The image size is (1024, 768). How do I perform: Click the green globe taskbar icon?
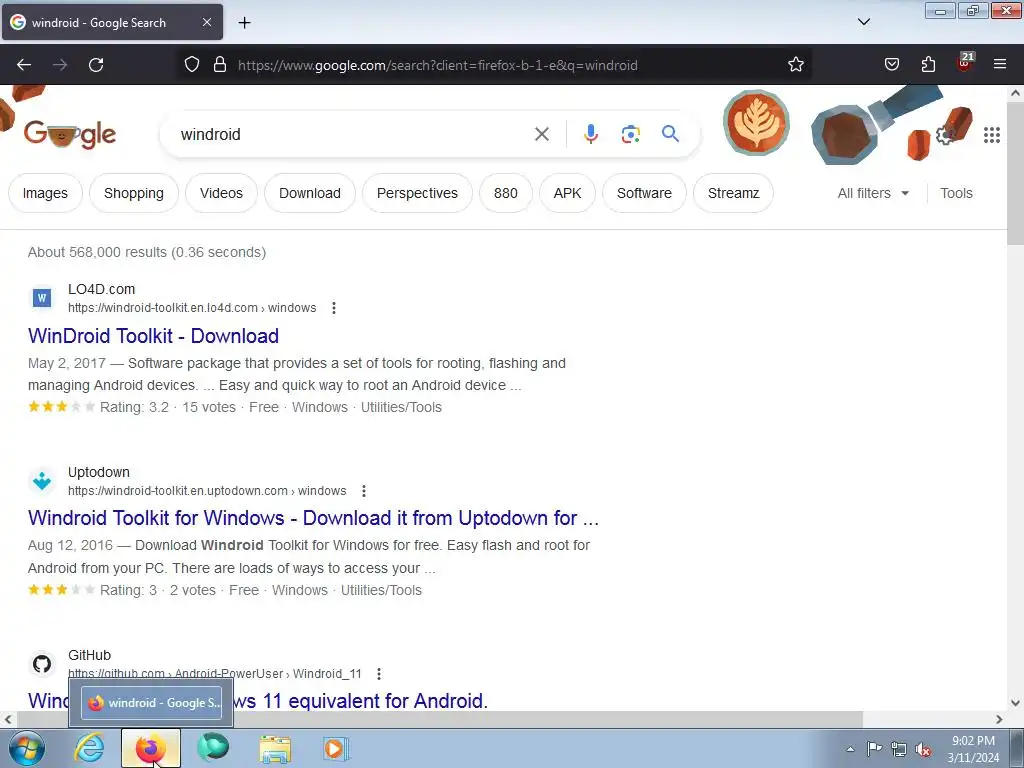pos(213,748)
